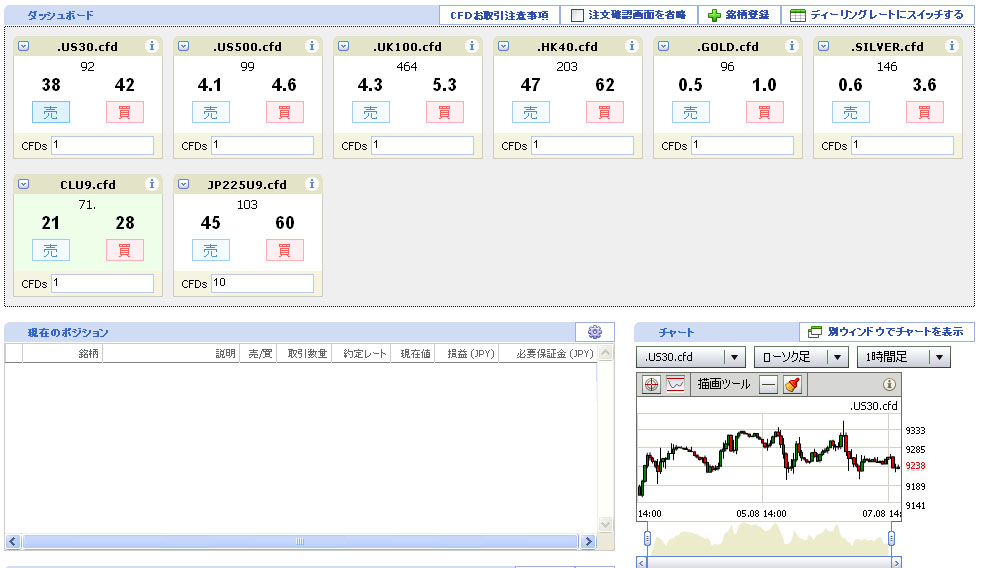The width and height of the screenshot is (981, 568).
Task: Open positions panel settings gear
Action: point(594,332)
